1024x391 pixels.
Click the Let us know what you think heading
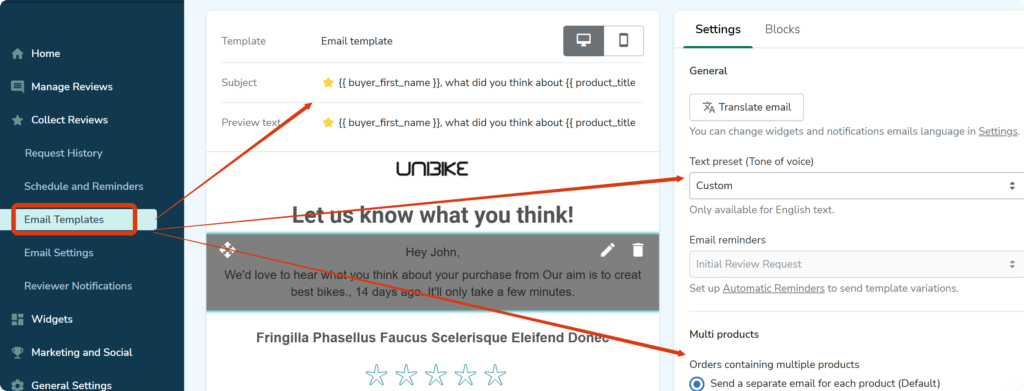coord(432,215)
